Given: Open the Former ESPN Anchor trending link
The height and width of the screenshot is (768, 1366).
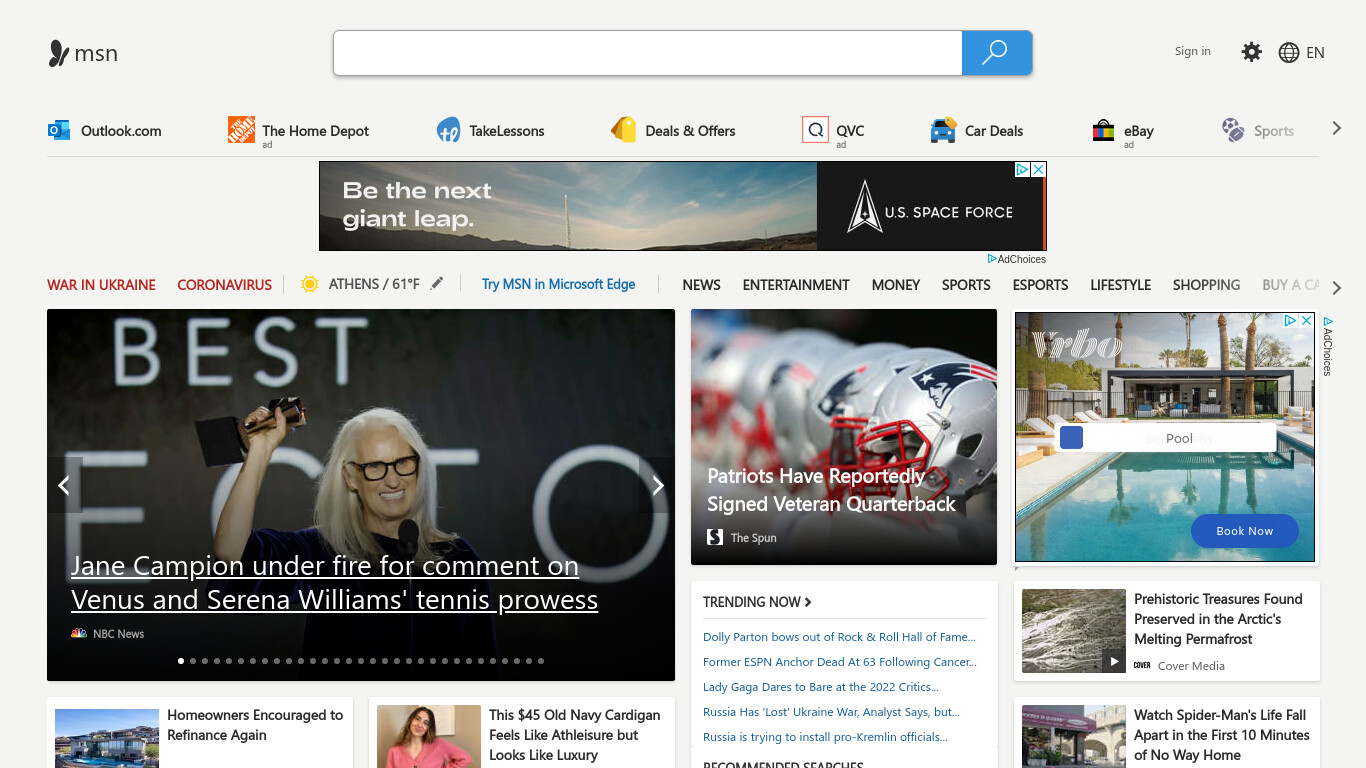Looking at the screenshot, I should [x=840, y=662].
